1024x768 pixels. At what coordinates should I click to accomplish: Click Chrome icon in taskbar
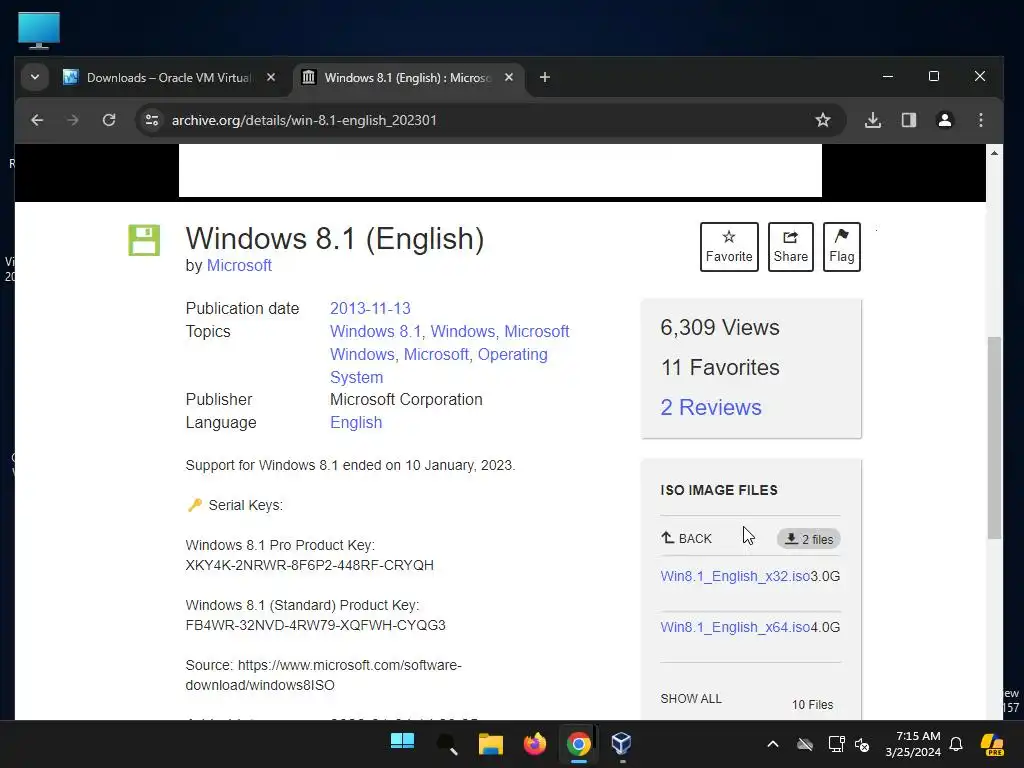[x=579, y=743]
